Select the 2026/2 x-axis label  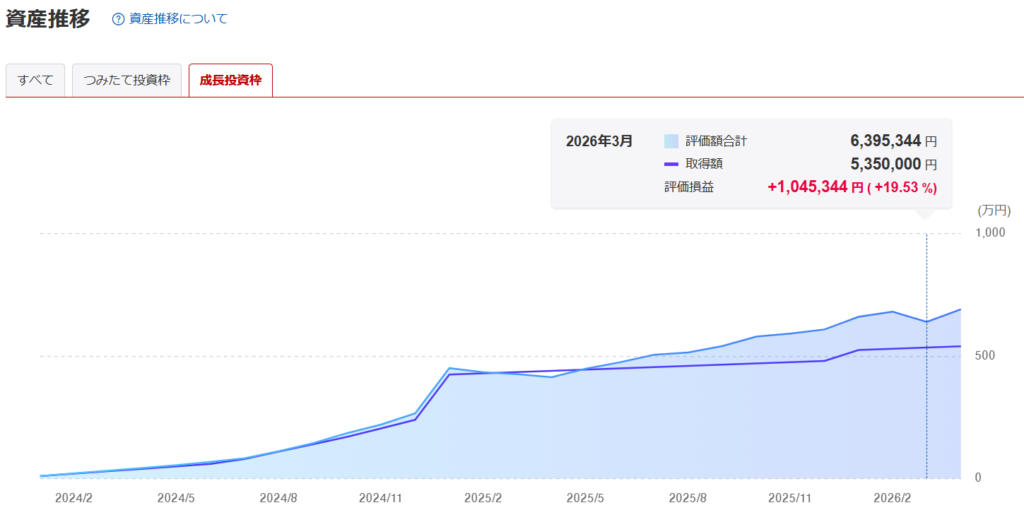click(893, 497)
